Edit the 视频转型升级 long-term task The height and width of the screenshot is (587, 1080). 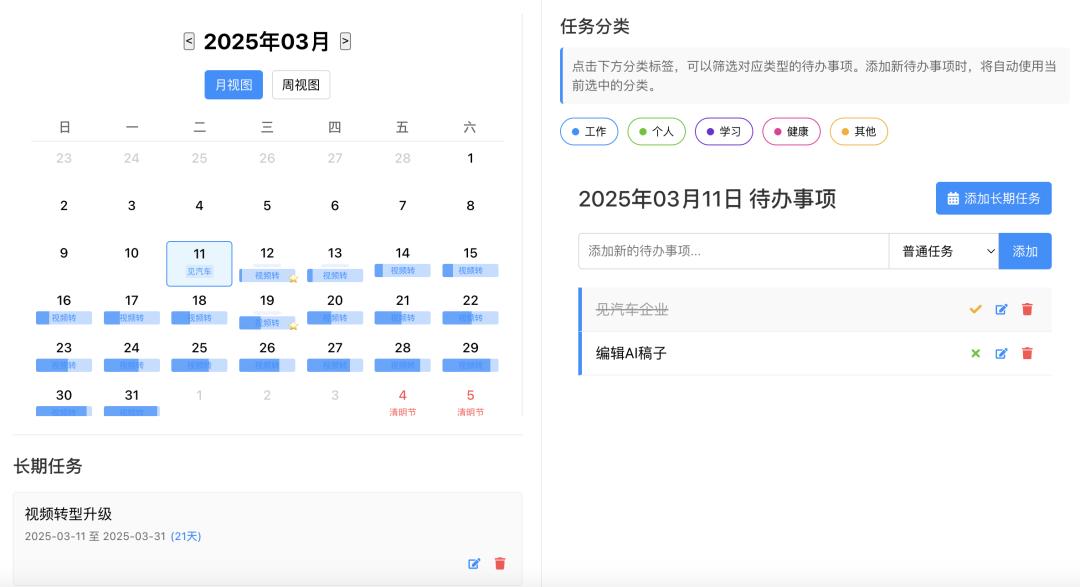pyautogui.click(x=474, y=564)
